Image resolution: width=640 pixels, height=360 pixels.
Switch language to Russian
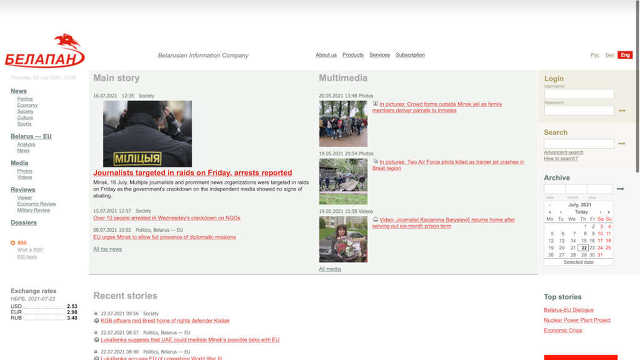pos(595,55)
